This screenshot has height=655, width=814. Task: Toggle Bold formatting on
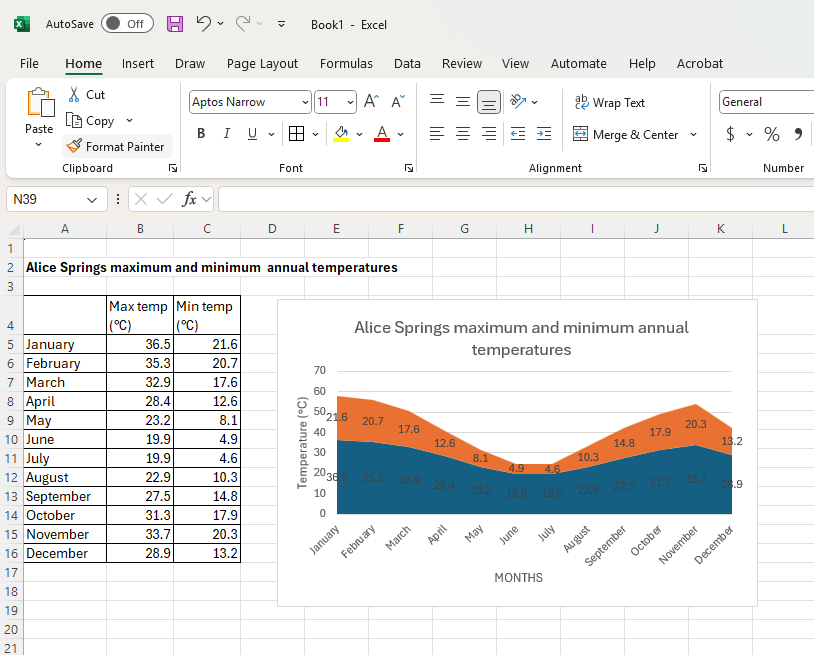coord(201,134)
